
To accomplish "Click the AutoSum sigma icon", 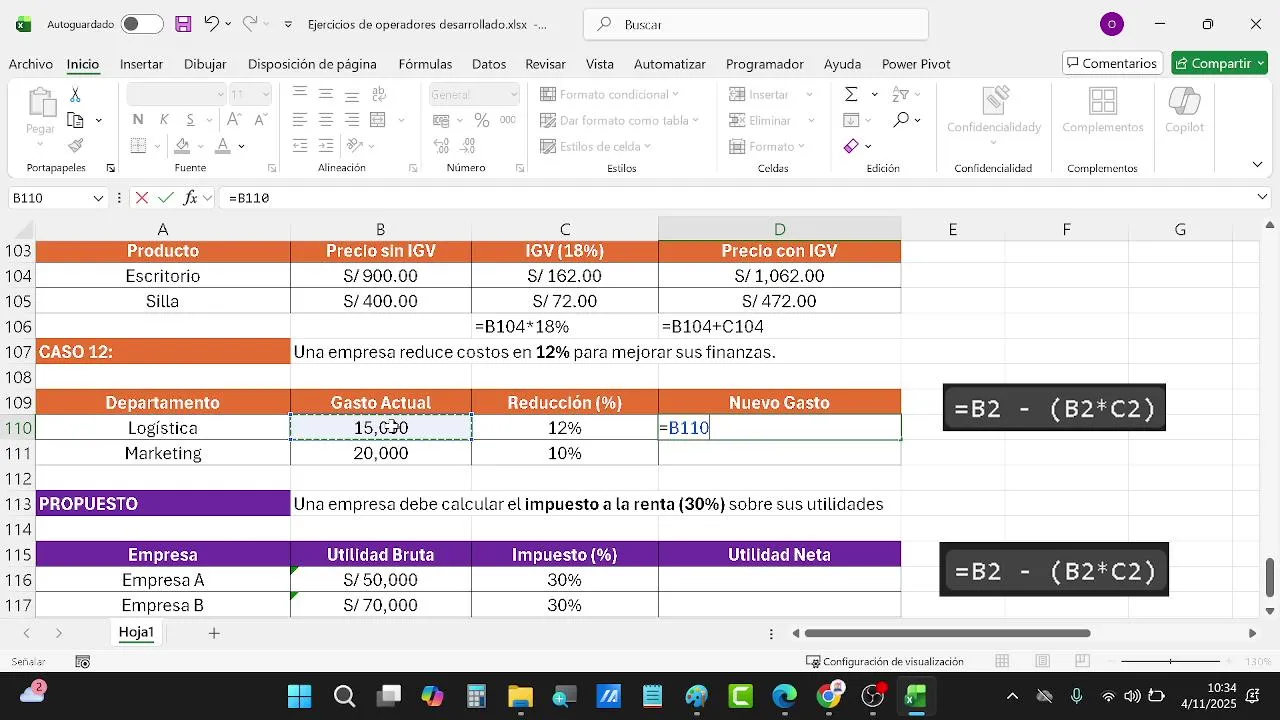I will tap(851, 94).
